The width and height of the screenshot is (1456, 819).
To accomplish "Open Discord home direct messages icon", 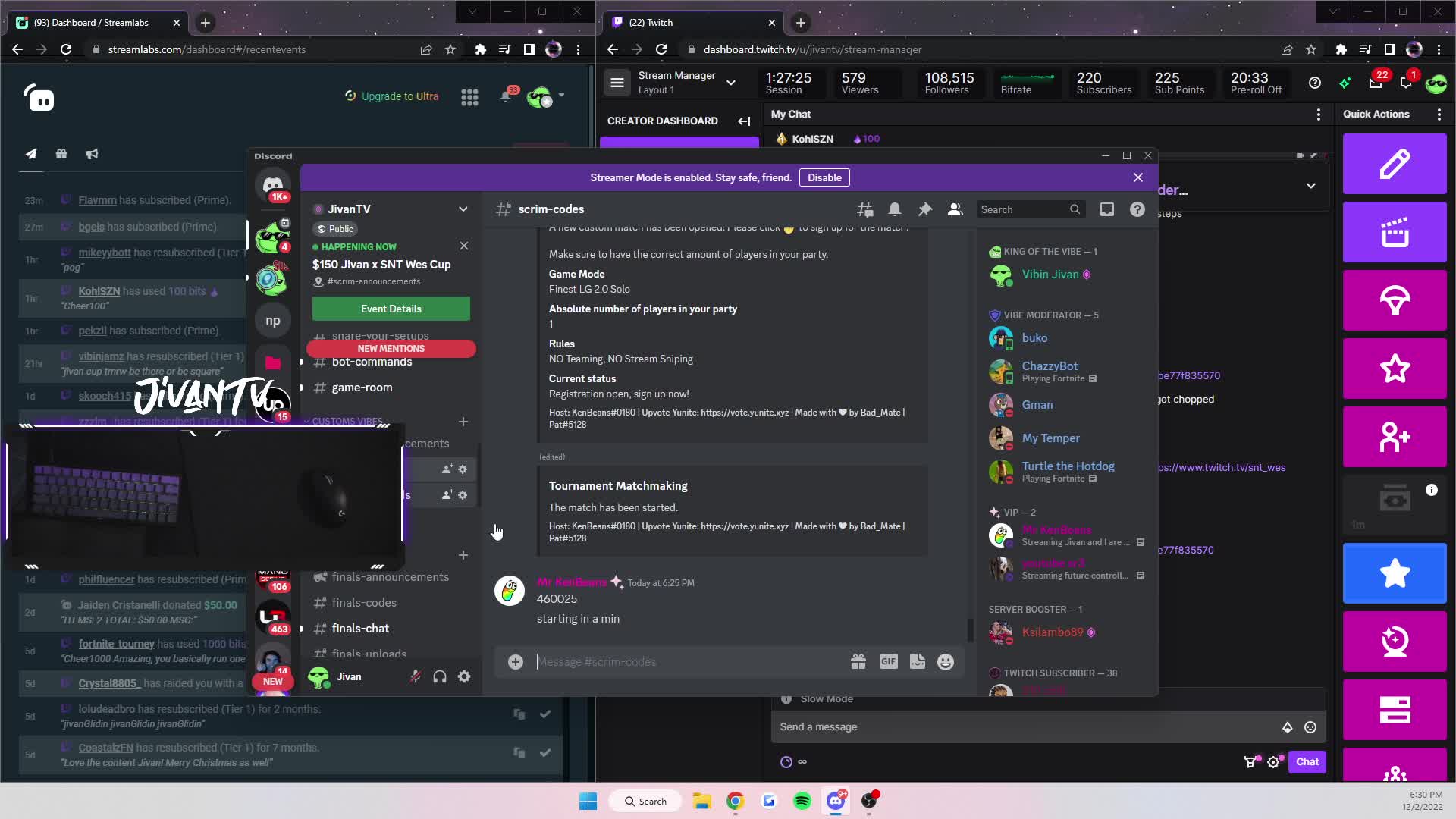I will click(x=273, y=186).
